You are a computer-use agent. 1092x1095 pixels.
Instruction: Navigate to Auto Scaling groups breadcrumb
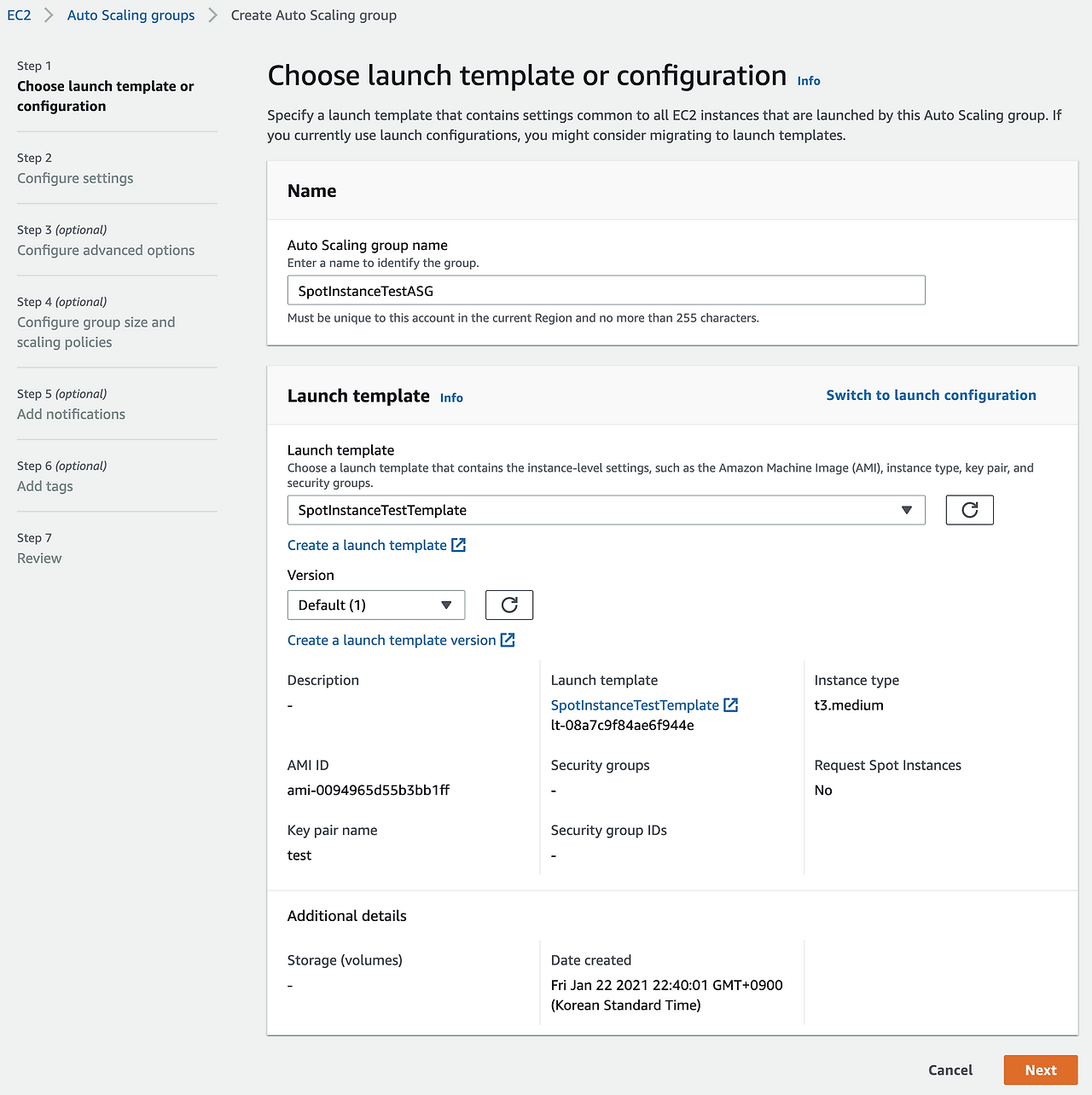(x=131, y=15)
